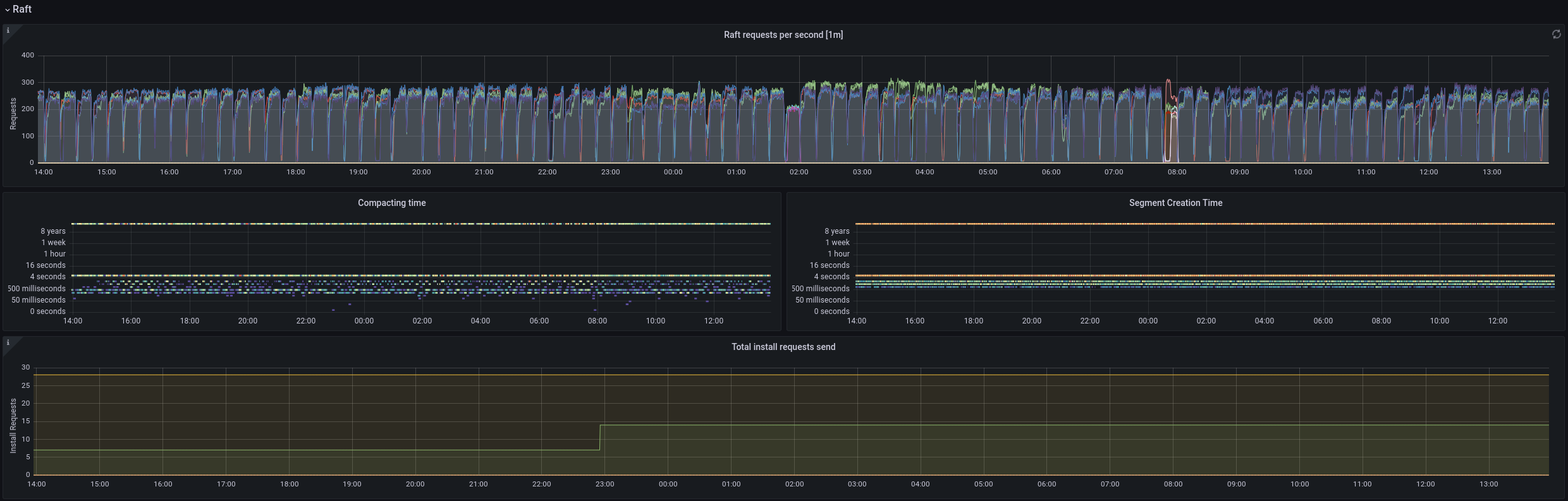Click the '400' y-axis value in Raft requests panel

coord(28,55)
